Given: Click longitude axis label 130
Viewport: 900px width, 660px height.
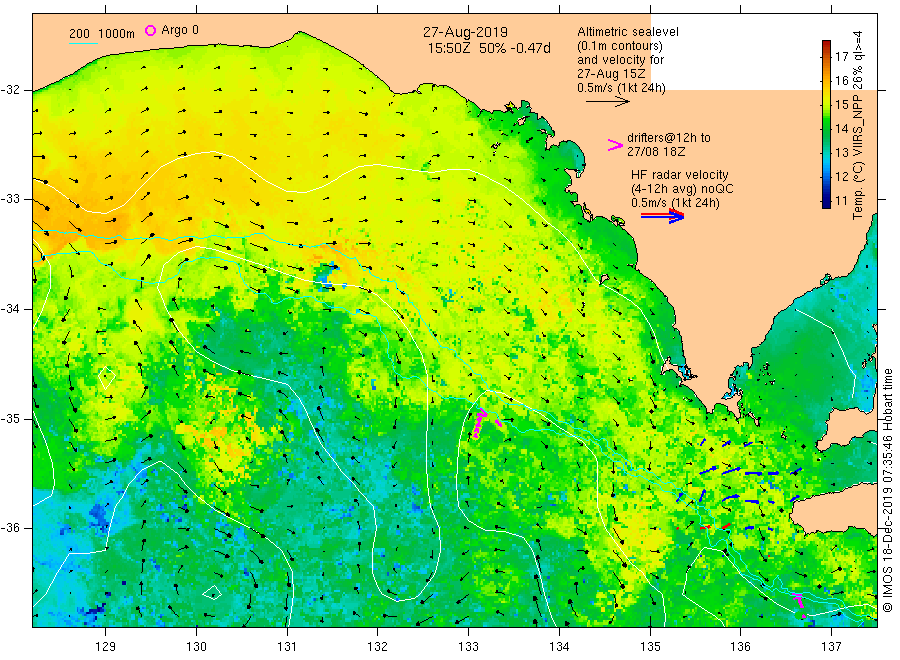Looking at the screenshot, I should click(x=196, y=647).
